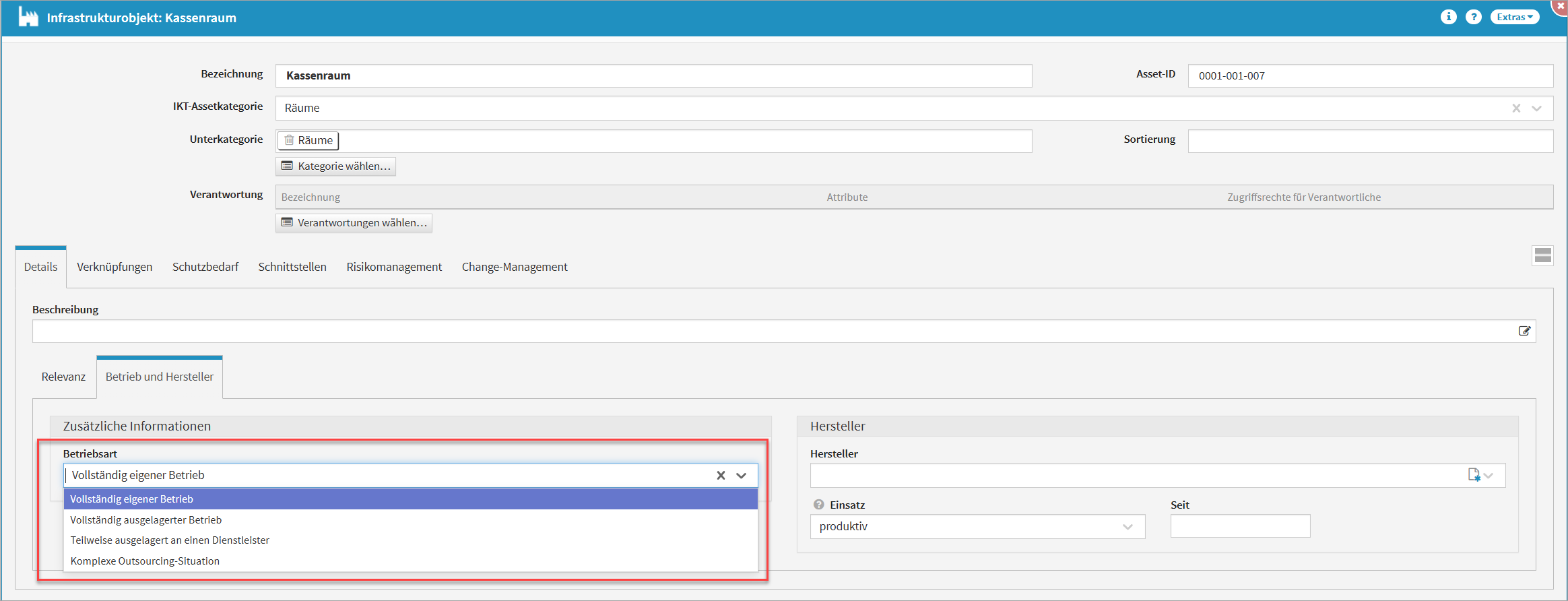This screenshot has height=601, width=1568.
Task: Open the Extras dropdown menu
Action: pyautogui.click(x=1514, y=18)
